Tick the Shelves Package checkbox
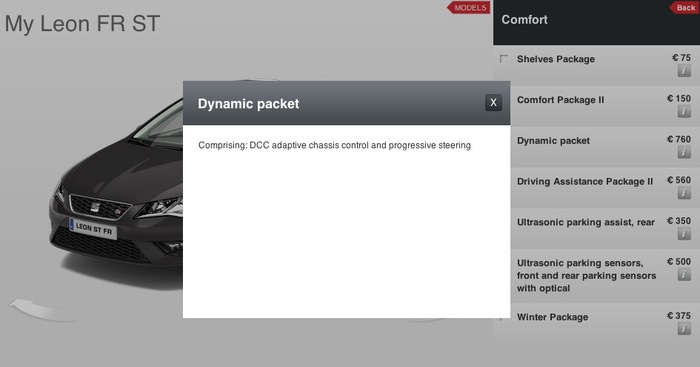The width and height of the screenshot is (700, 367). (504, 59)
